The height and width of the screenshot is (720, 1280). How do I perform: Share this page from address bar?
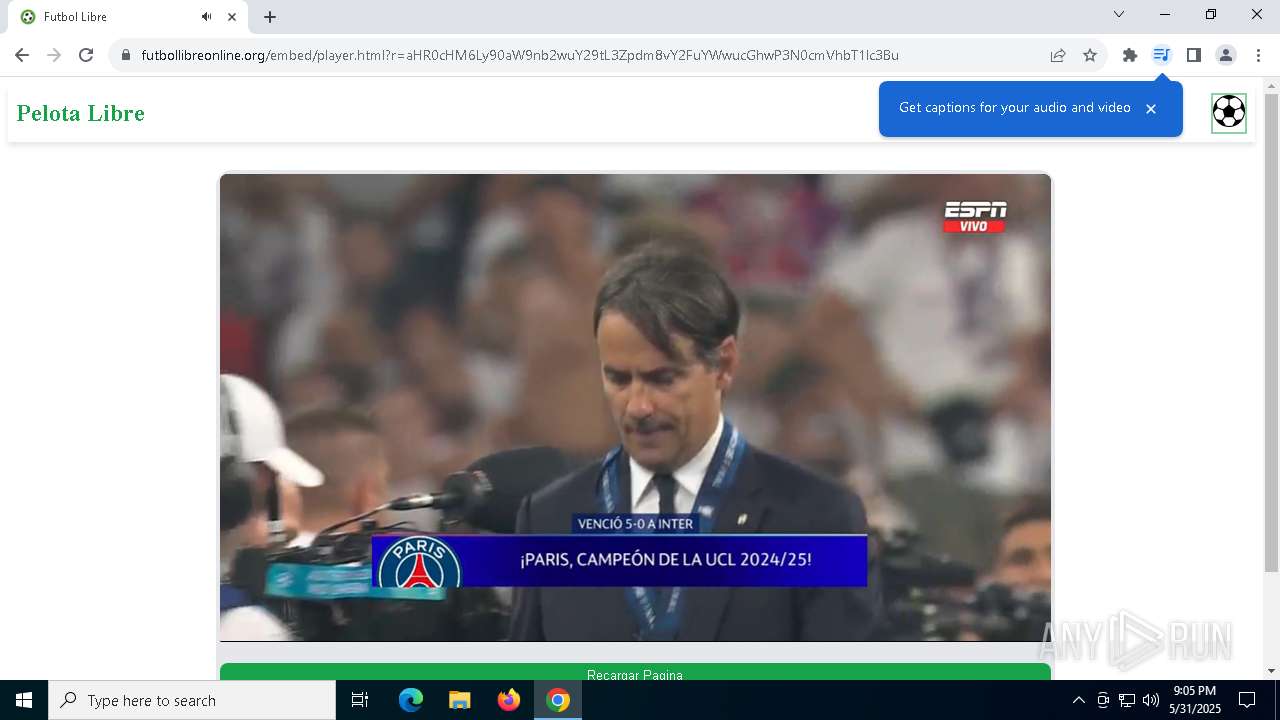point(1058,55)
